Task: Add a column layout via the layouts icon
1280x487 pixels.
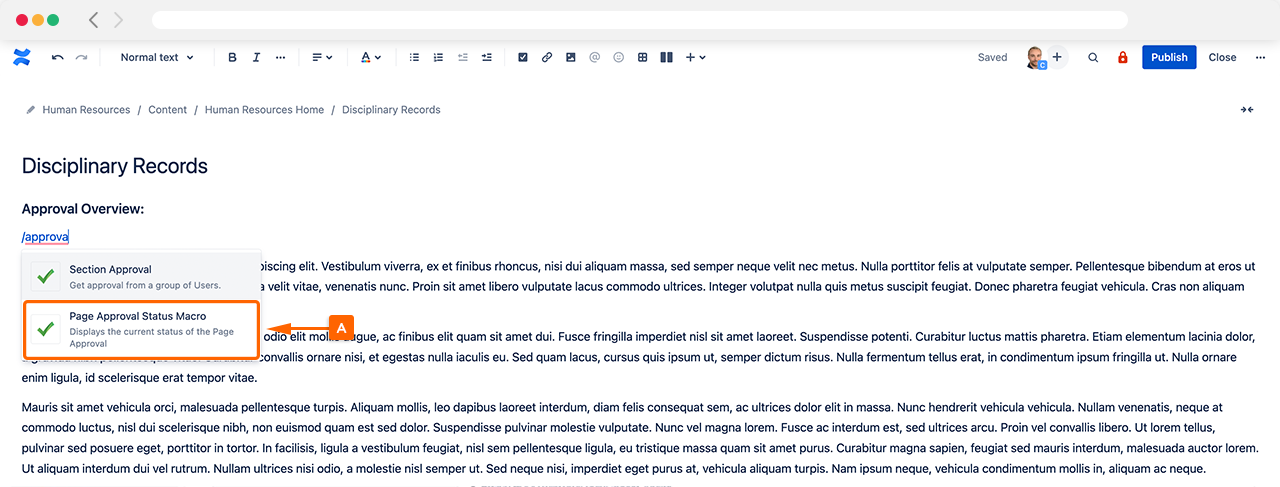Action: pos(667,58)
